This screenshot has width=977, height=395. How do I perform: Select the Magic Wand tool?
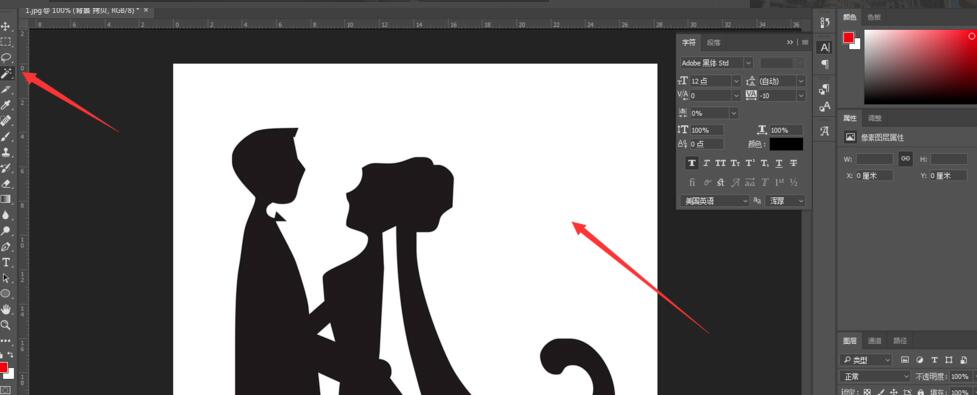click(x=7, y=74)
